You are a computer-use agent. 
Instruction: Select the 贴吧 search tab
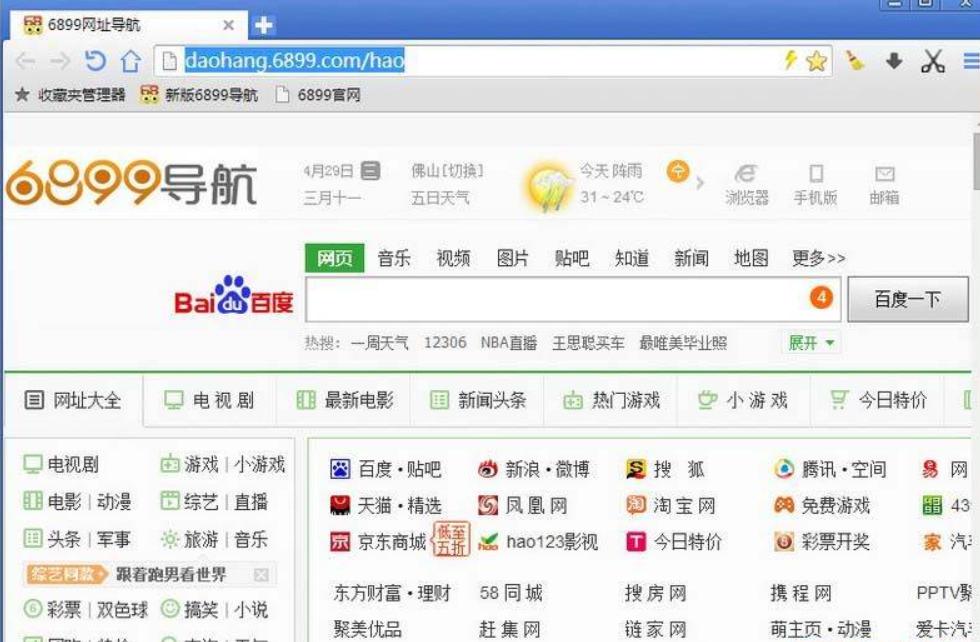(572, 258)
